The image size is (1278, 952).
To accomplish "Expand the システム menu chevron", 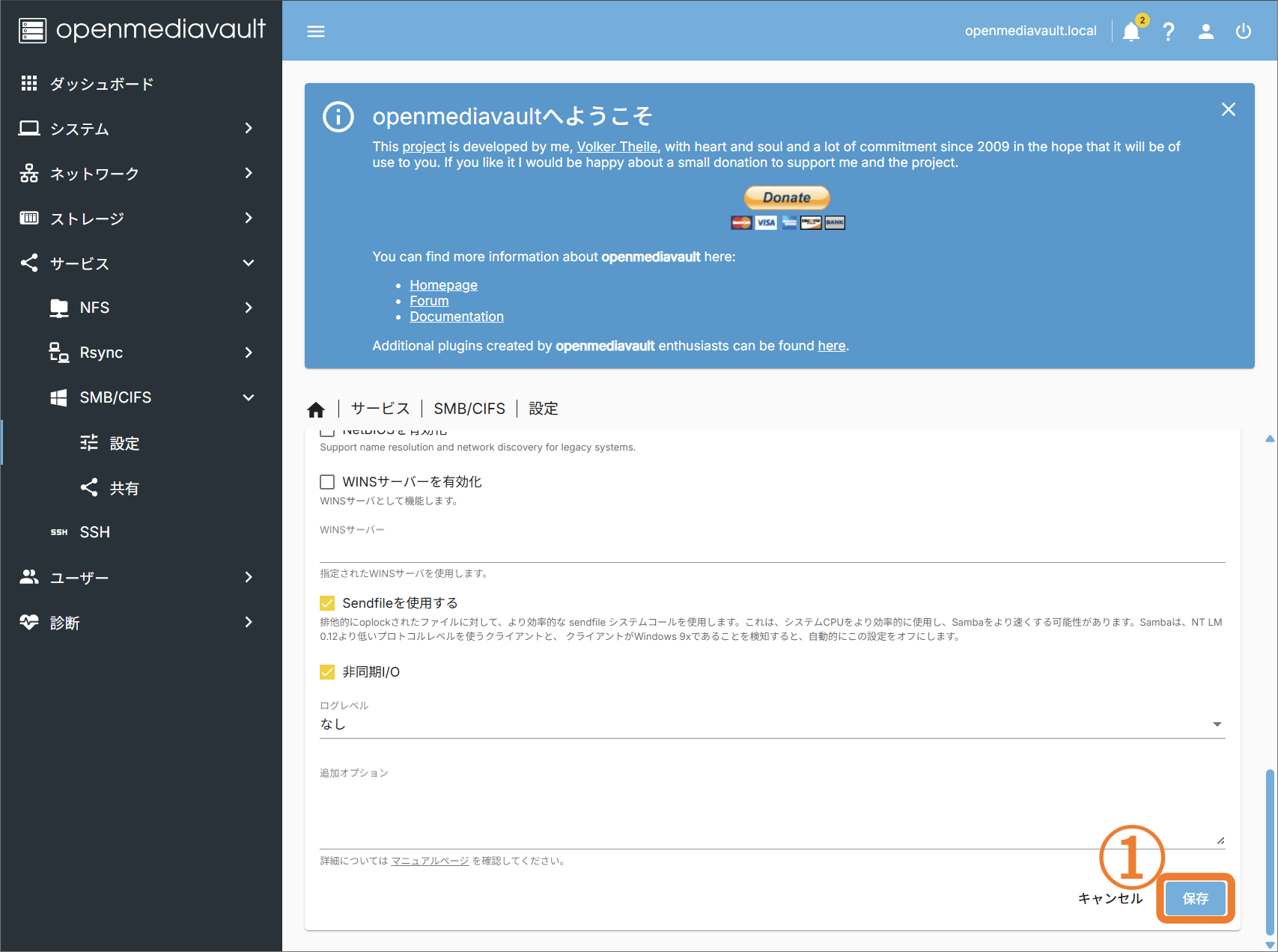I will (x=249, y=128).
